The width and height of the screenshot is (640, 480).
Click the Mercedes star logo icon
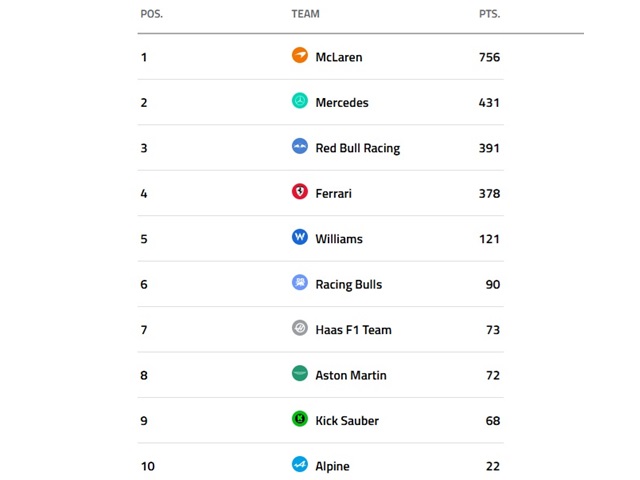pyautogui.click(x=299, y=102)
